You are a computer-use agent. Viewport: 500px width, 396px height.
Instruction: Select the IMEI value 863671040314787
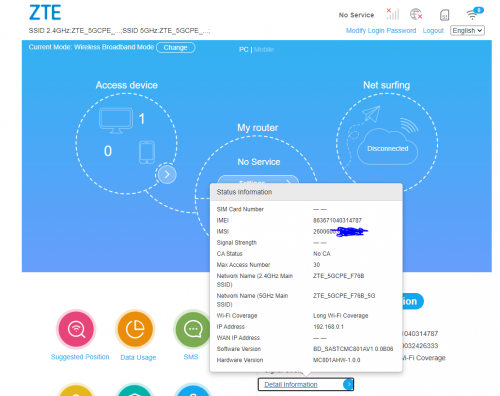point(337,220)
